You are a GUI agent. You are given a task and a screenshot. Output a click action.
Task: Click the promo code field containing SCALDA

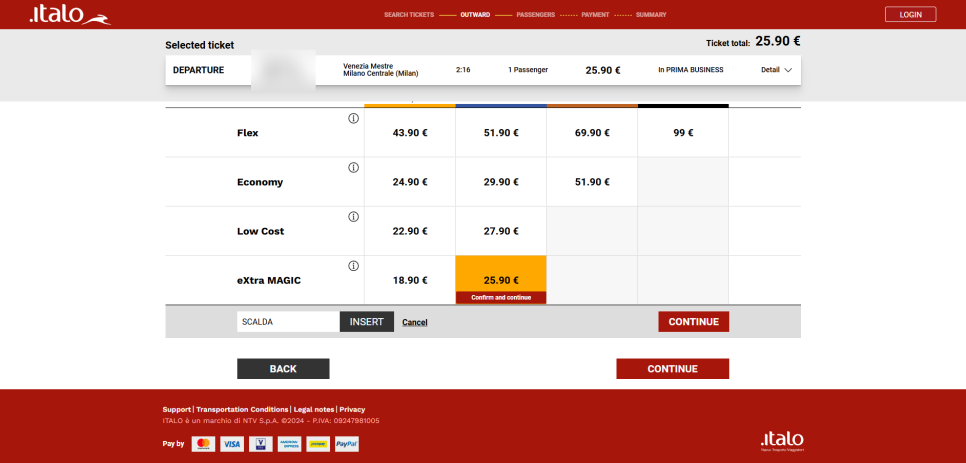point(288,321)
